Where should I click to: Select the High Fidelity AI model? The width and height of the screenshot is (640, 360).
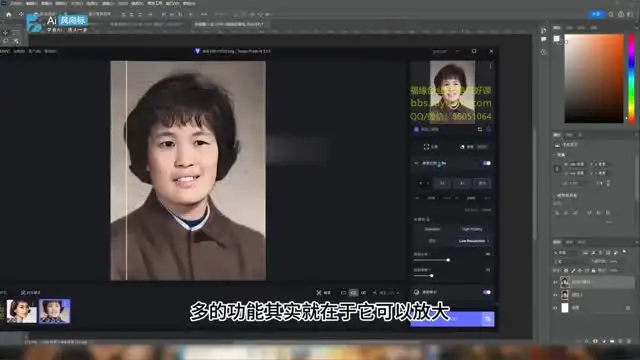coord(472,229)
